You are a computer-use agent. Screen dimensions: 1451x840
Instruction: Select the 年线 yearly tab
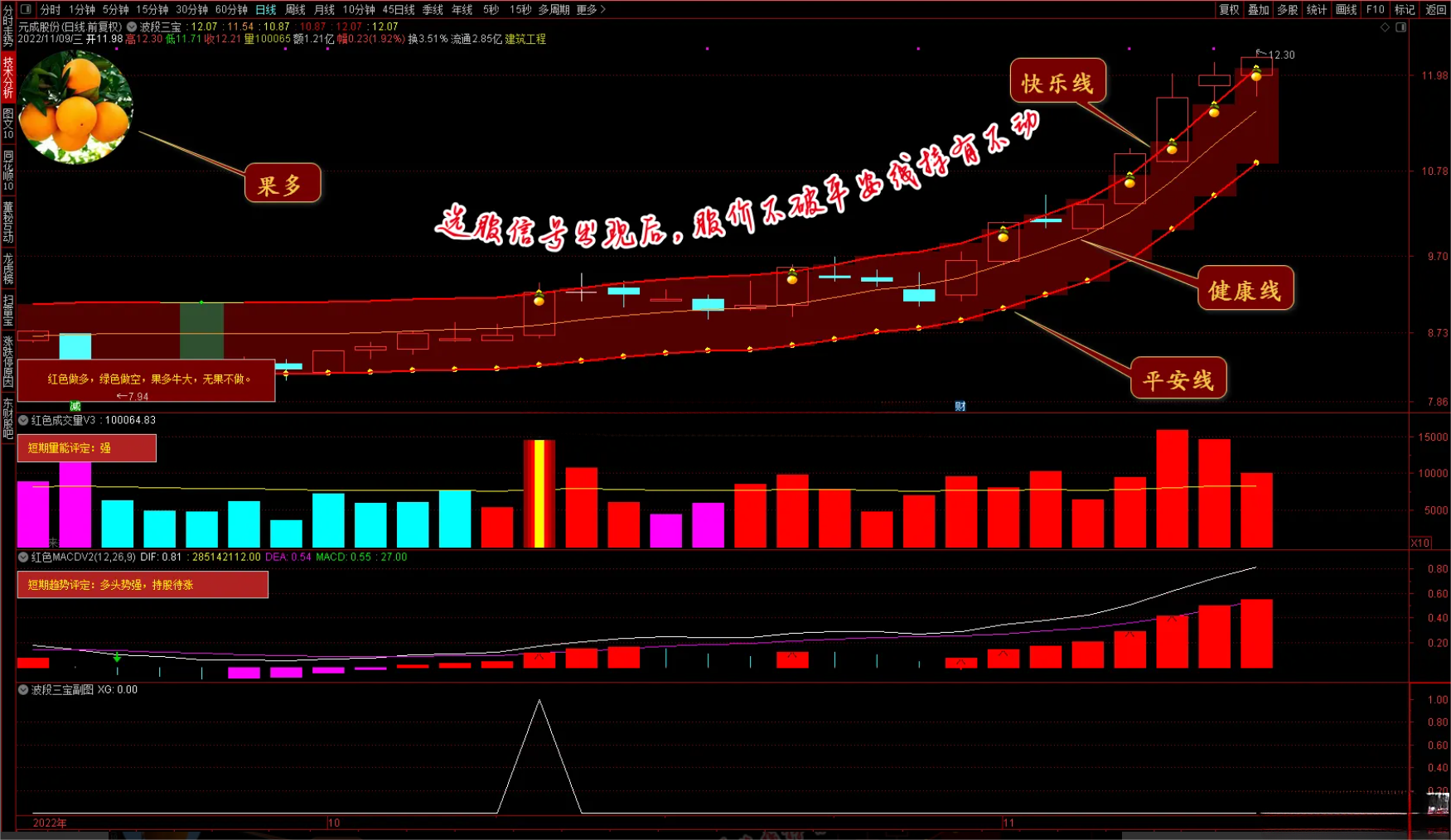point(462,9)
